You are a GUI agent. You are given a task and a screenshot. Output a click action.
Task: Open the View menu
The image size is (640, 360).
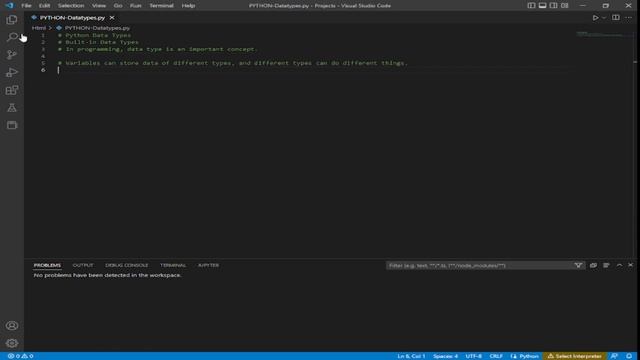(x=99, y=6)
